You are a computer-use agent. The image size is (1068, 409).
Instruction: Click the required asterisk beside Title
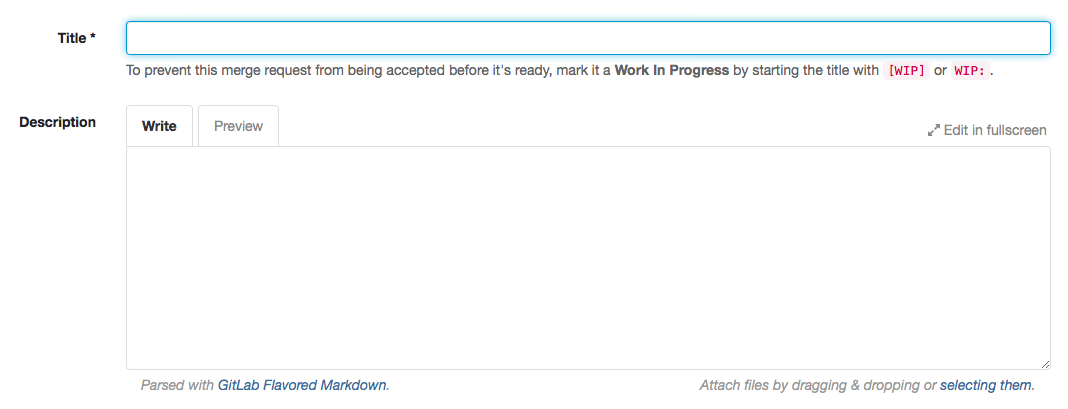coord(93,38)
